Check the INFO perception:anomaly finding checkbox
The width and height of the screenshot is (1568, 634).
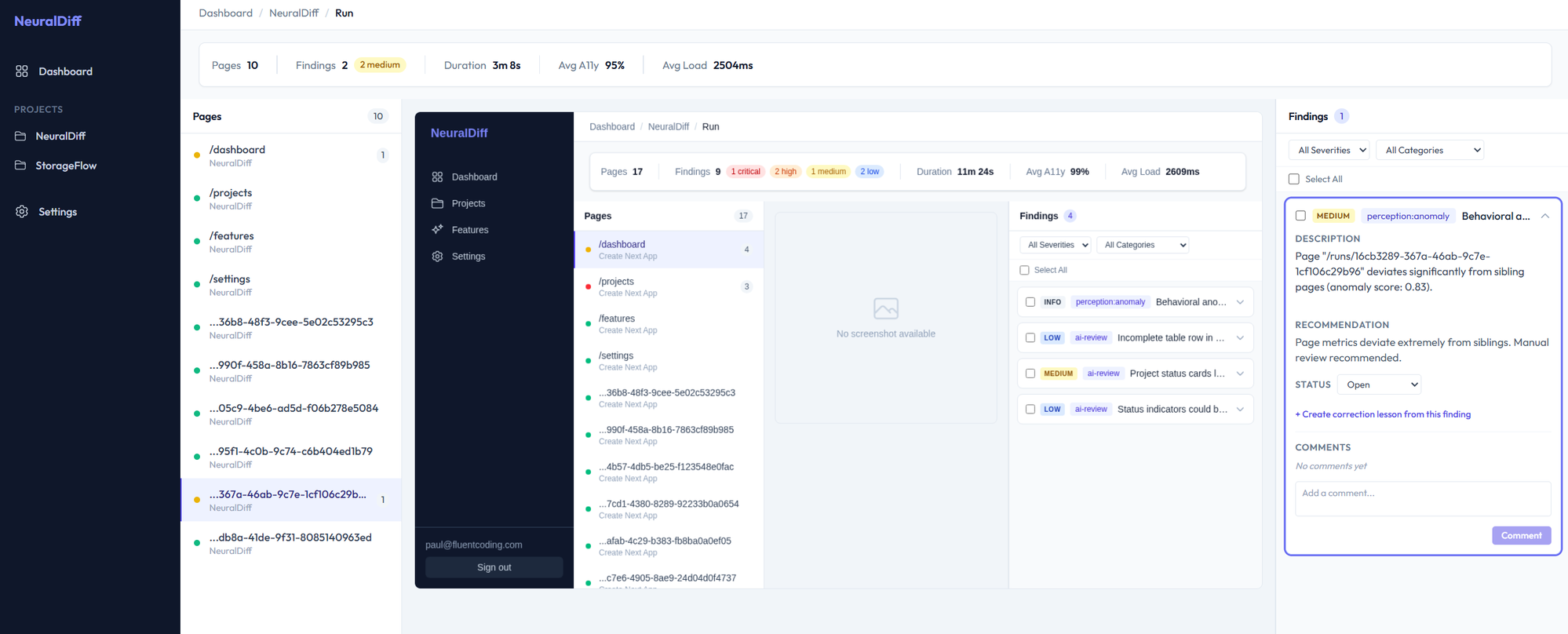[x=1030, y=302]
